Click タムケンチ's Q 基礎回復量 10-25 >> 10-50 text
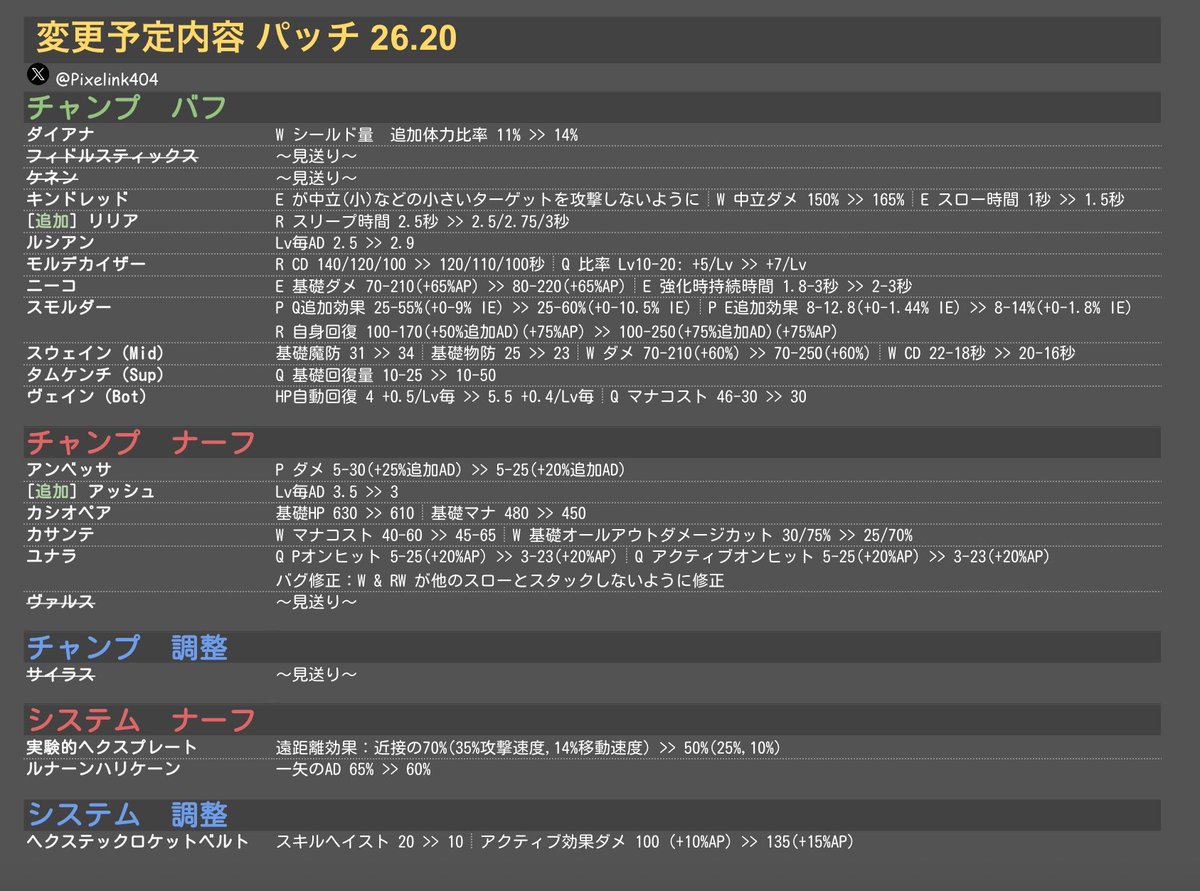 coord(385,376)
